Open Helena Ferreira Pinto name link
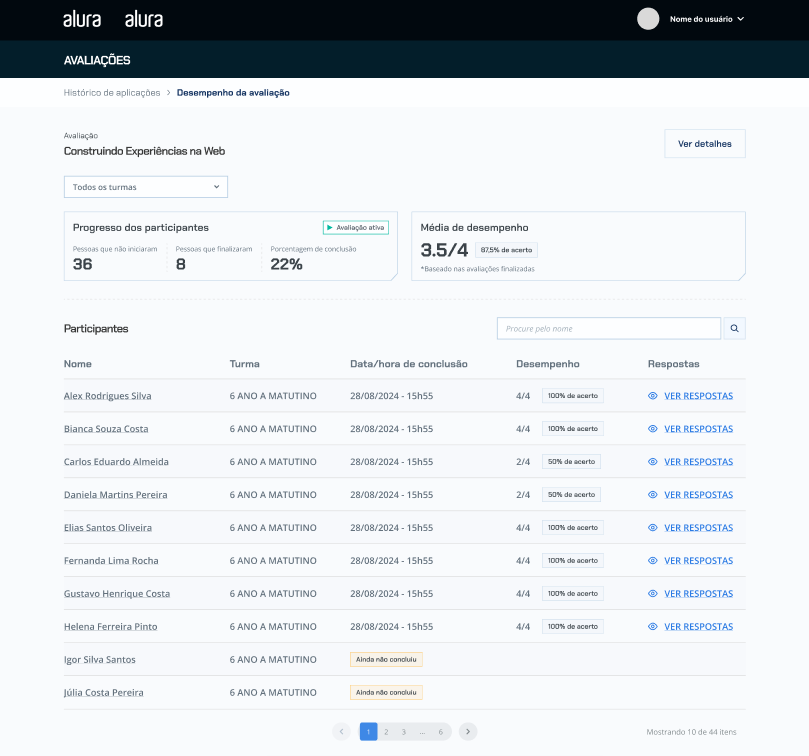 point(110,627)
